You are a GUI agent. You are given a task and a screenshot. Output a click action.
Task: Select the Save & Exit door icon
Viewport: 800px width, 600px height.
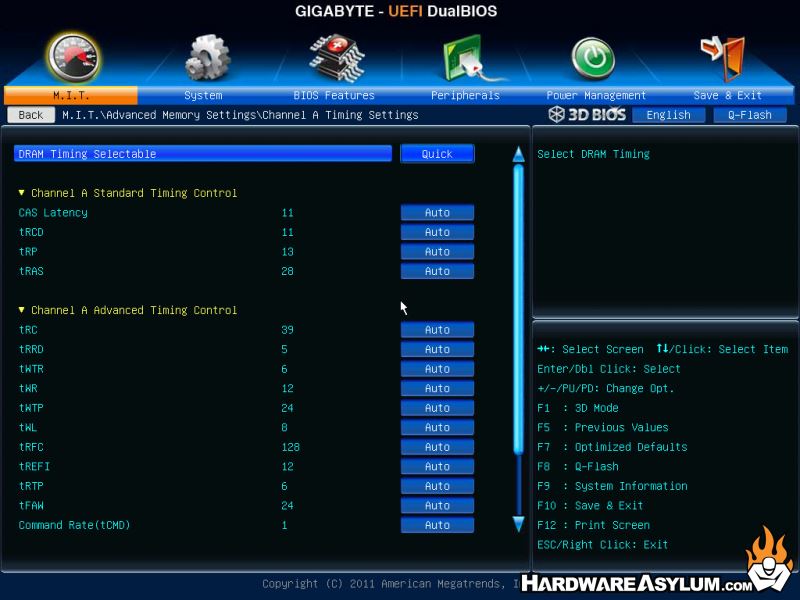[x=723, y=58]
